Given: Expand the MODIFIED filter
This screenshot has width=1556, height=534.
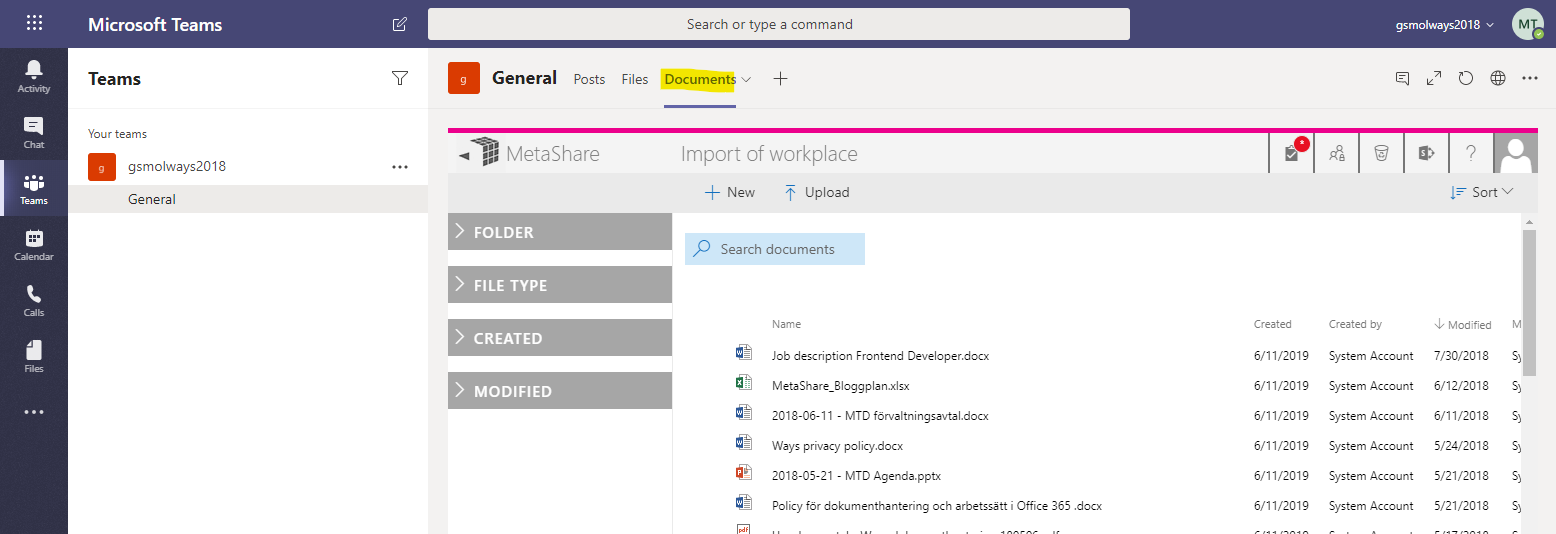Looking at the screenshot, I should [560, 391].
